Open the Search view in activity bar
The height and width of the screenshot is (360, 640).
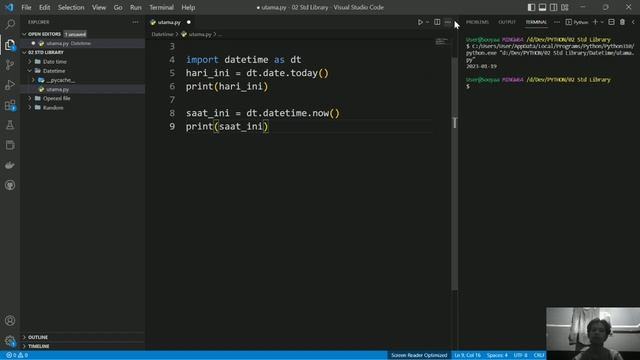tap(10, 24)
